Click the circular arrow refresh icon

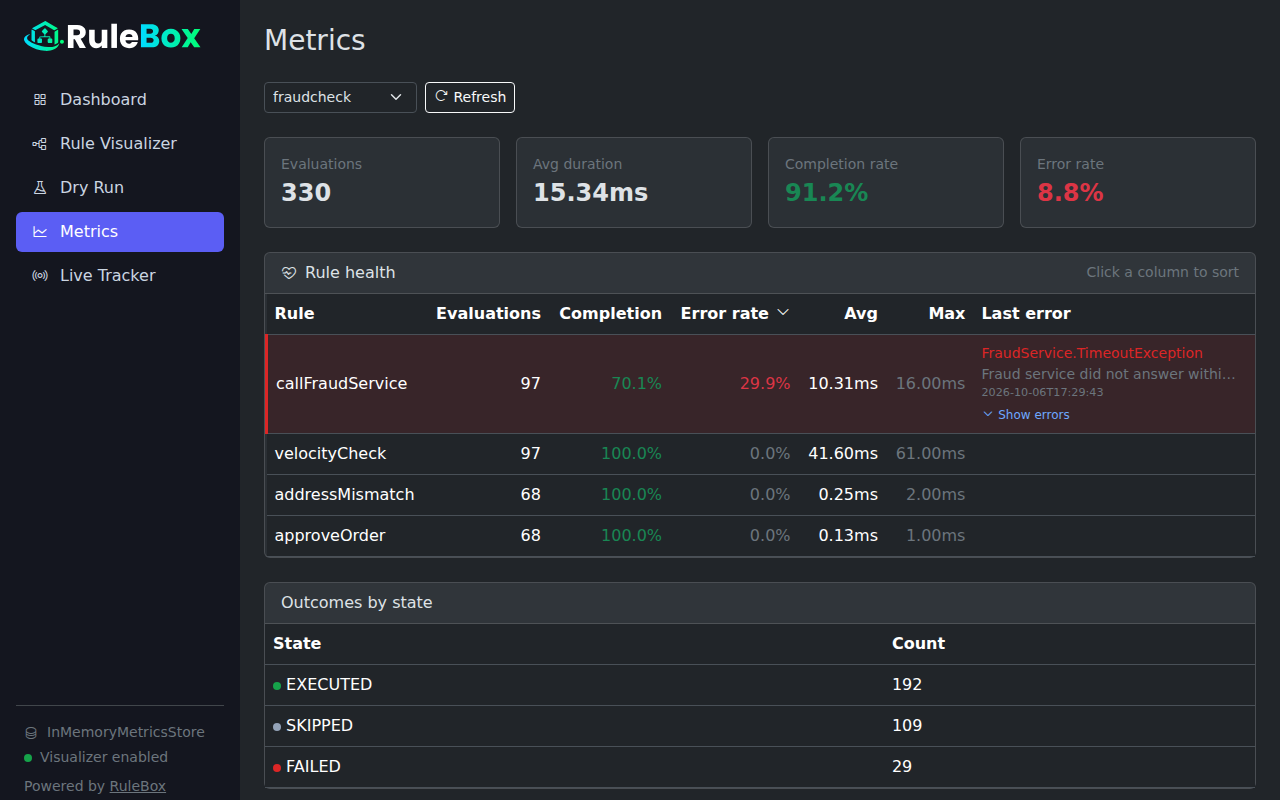coord(441,97)
